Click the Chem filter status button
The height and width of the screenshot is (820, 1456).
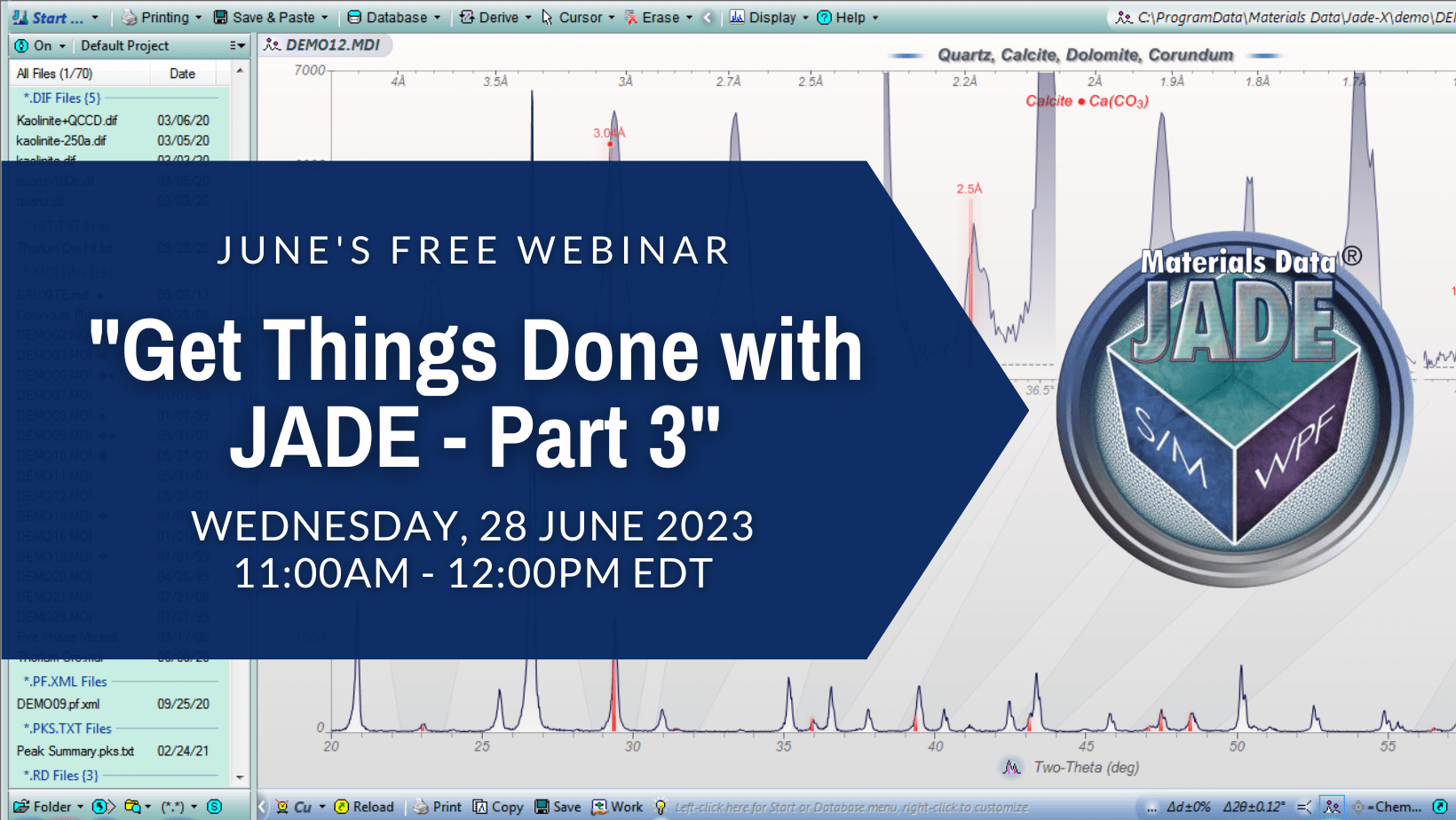(1386, 807)
